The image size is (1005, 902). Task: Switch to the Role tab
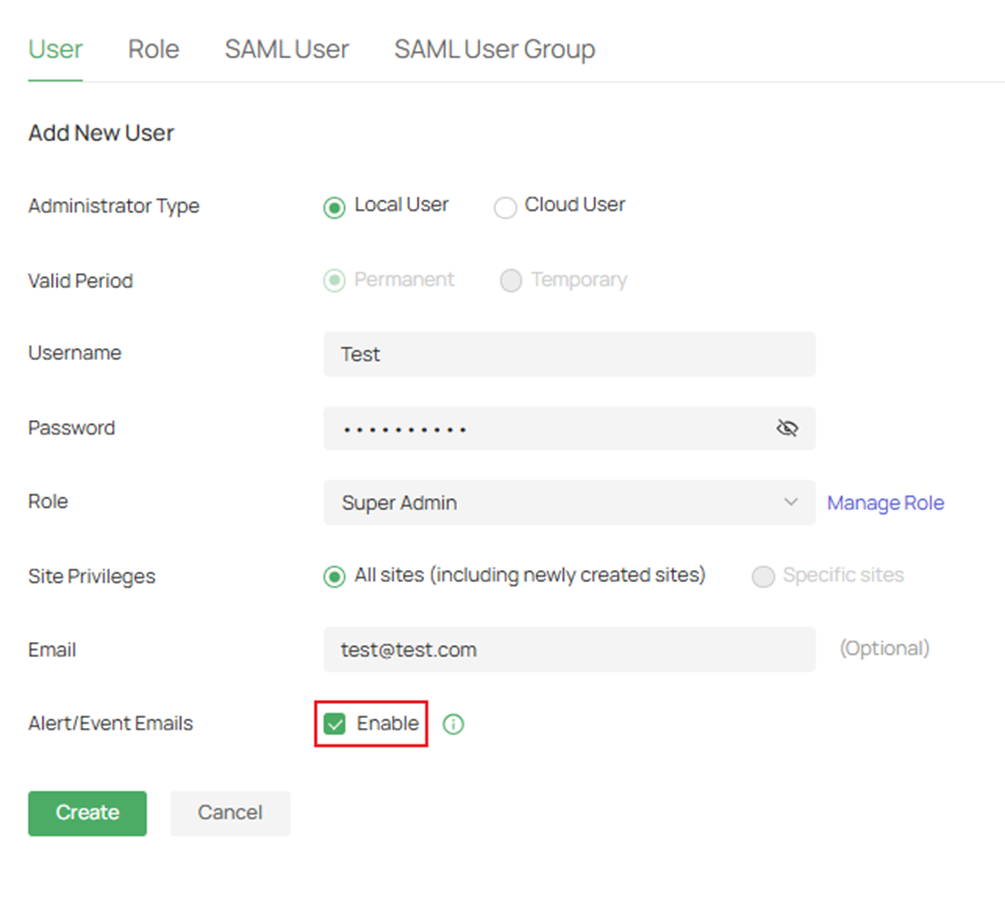[153, 49]
